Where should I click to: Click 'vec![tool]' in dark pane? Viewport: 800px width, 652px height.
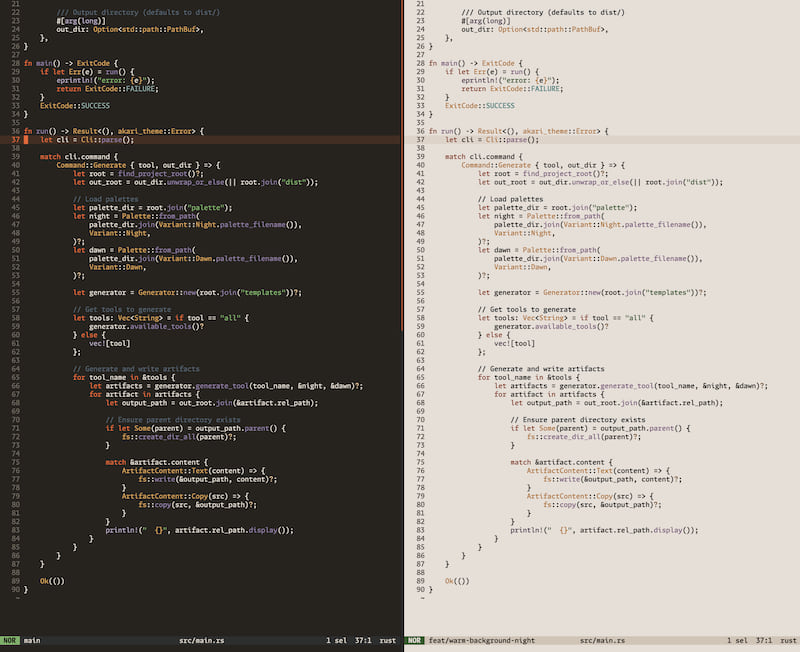(x=108, y=343)
